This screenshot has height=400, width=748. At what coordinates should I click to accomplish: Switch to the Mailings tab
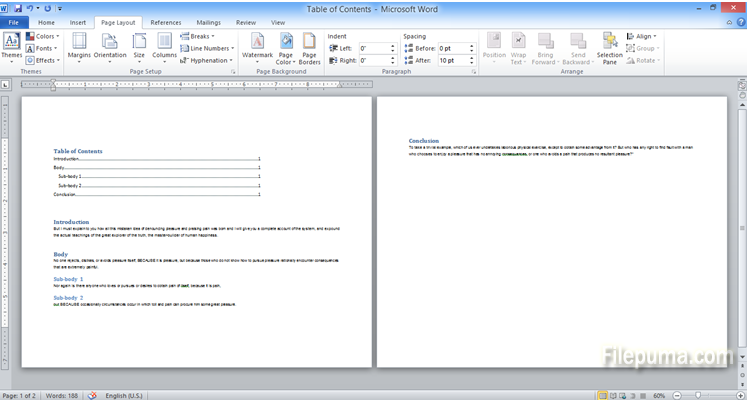[208, 21]
